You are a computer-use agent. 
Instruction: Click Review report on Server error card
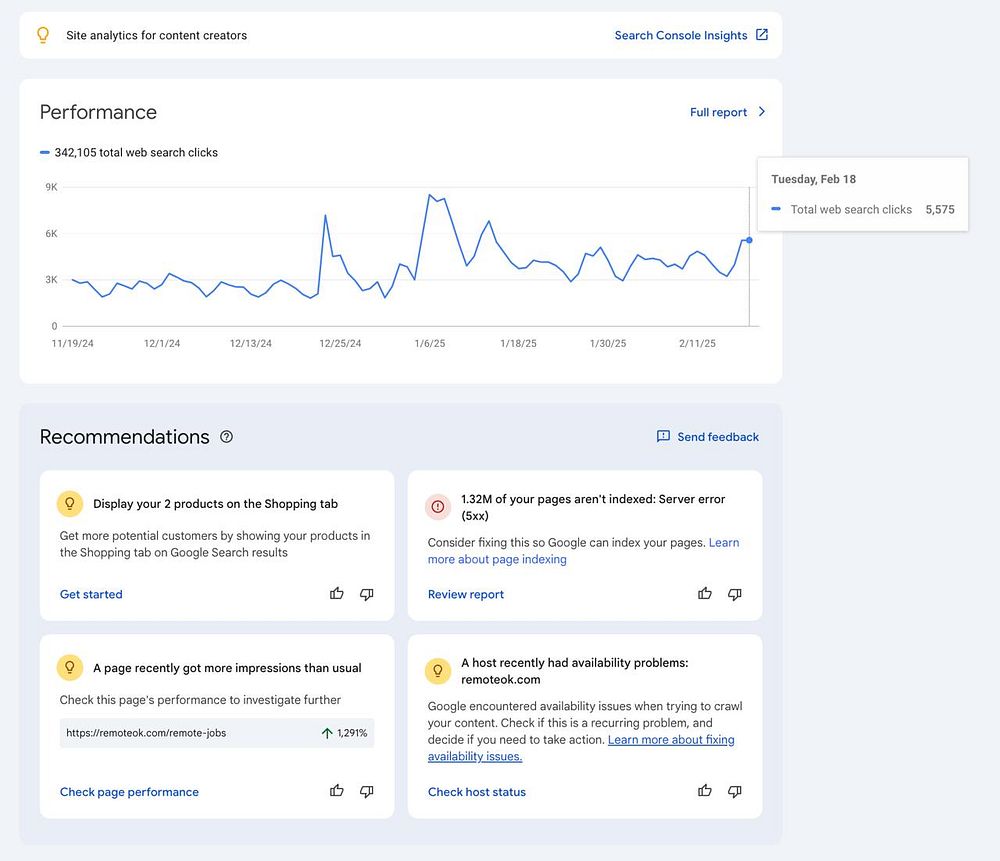click(466, 594)
